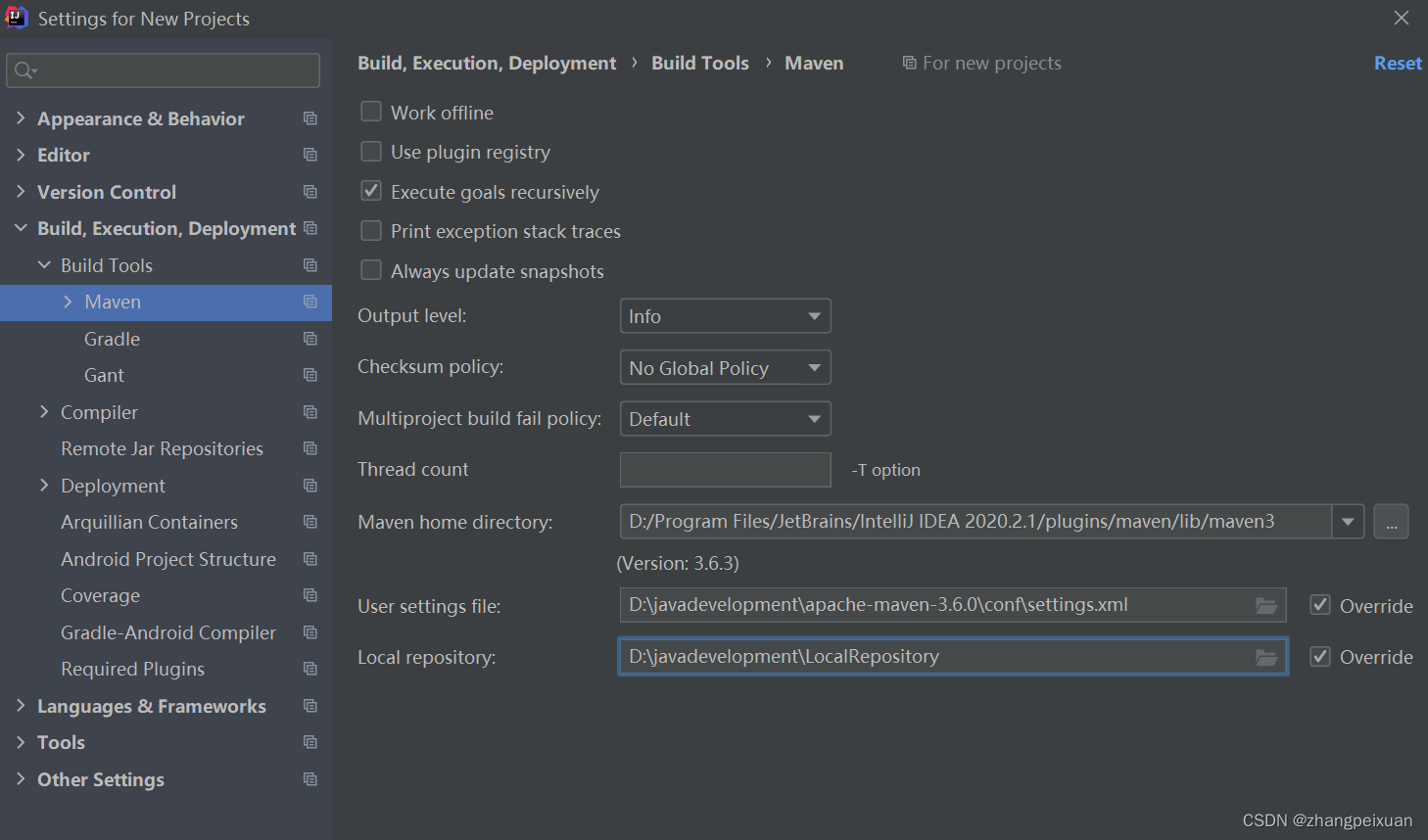Check Always update snapshots
Image resolution: width=1428 pixels, height=840 pixels.
coord(371,270)
